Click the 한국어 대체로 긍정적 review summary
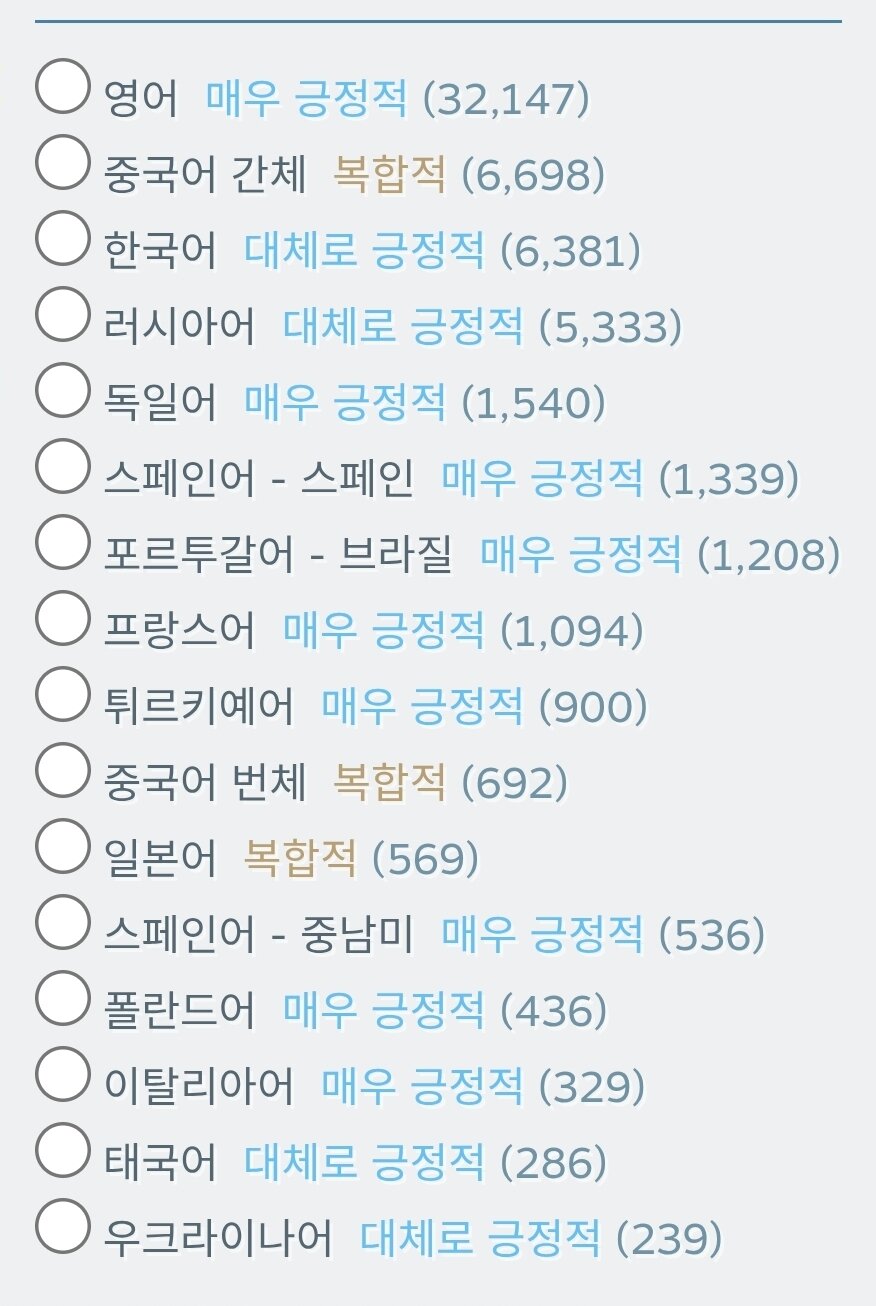 [364, 251]
